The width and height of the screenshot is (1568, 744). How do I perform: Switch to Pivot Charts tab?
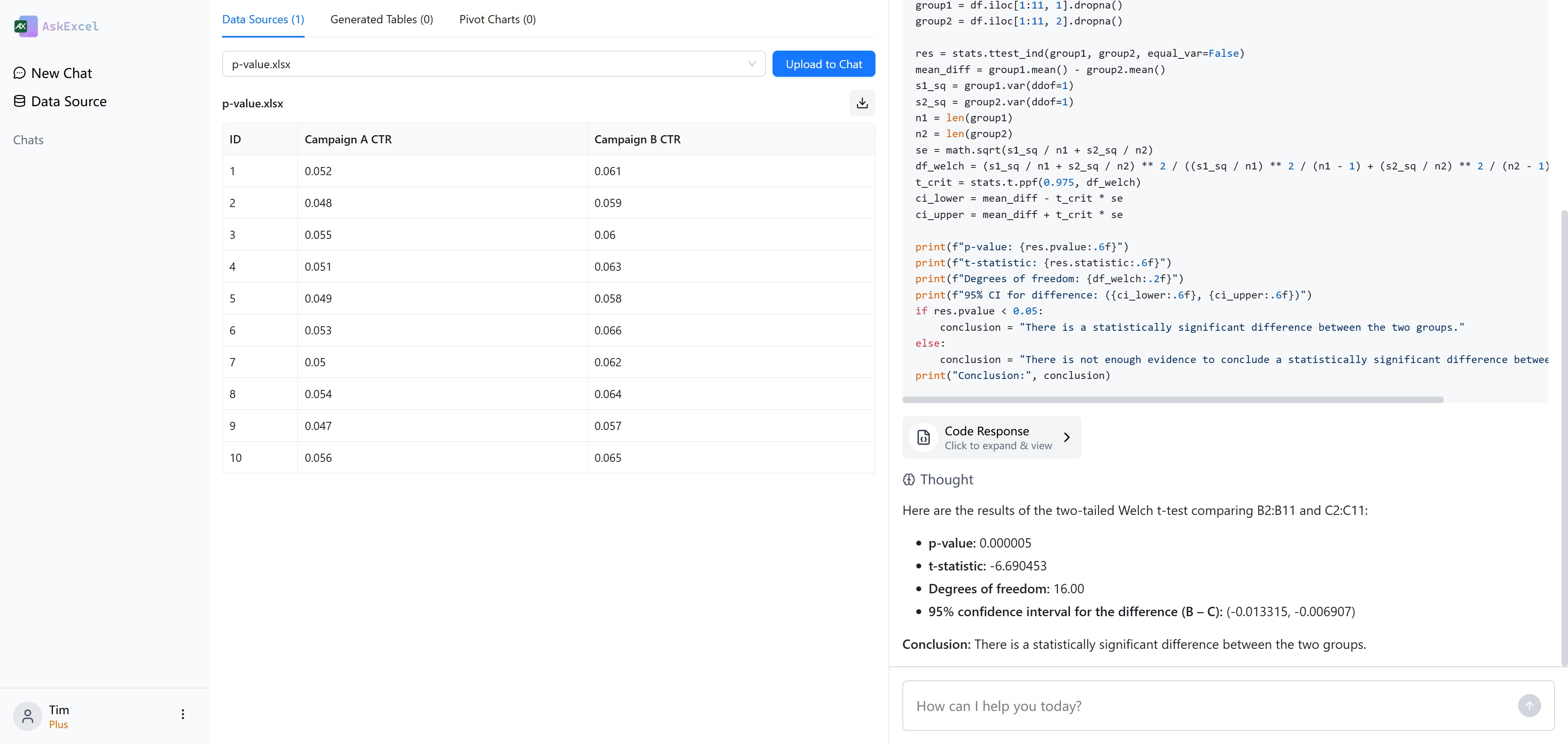pos(497,20)
